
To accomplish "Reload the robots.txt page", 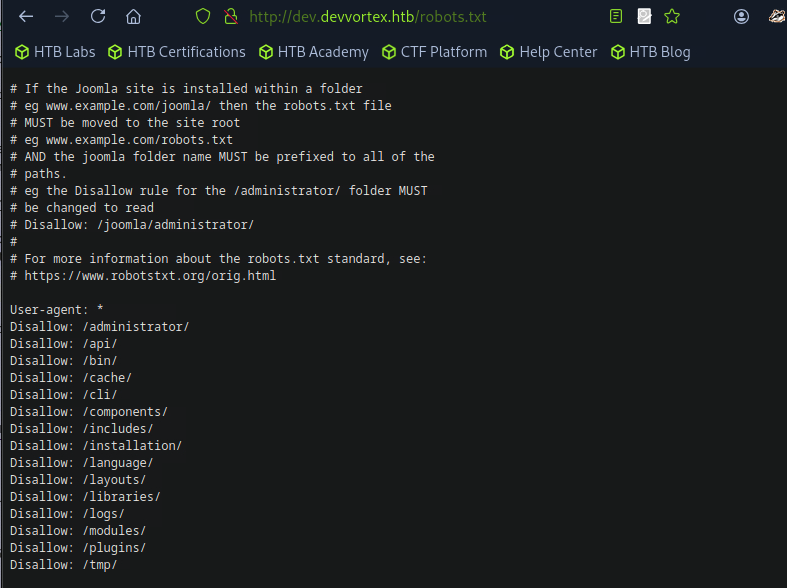I will click(x=98, y=17).
